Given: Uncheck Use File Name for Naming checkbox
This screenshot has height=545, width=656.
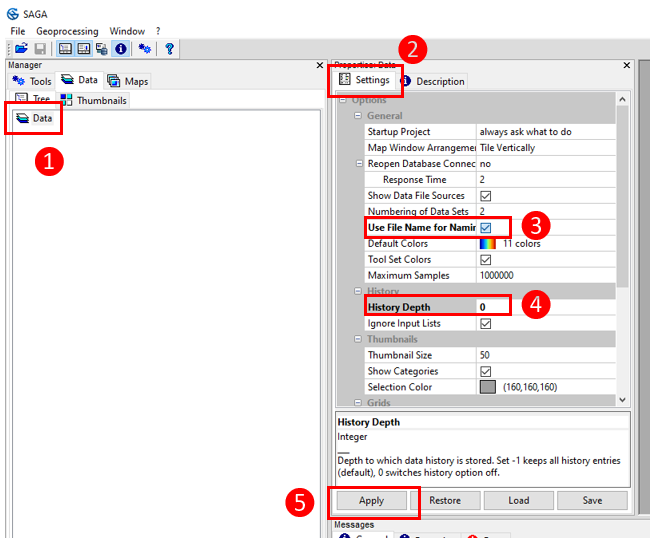Looking at the screenshot, I should tap(486, 228).
